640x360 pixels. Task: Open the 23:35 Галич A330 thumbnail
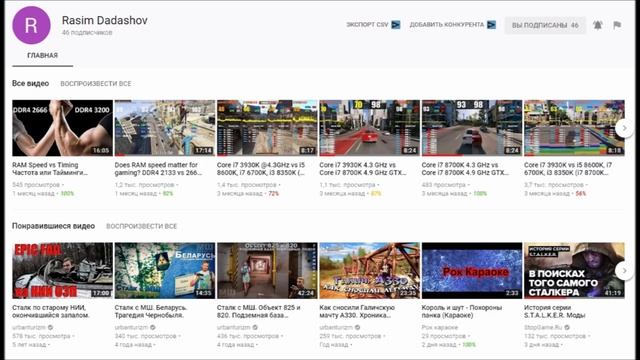tap(369, 271)
